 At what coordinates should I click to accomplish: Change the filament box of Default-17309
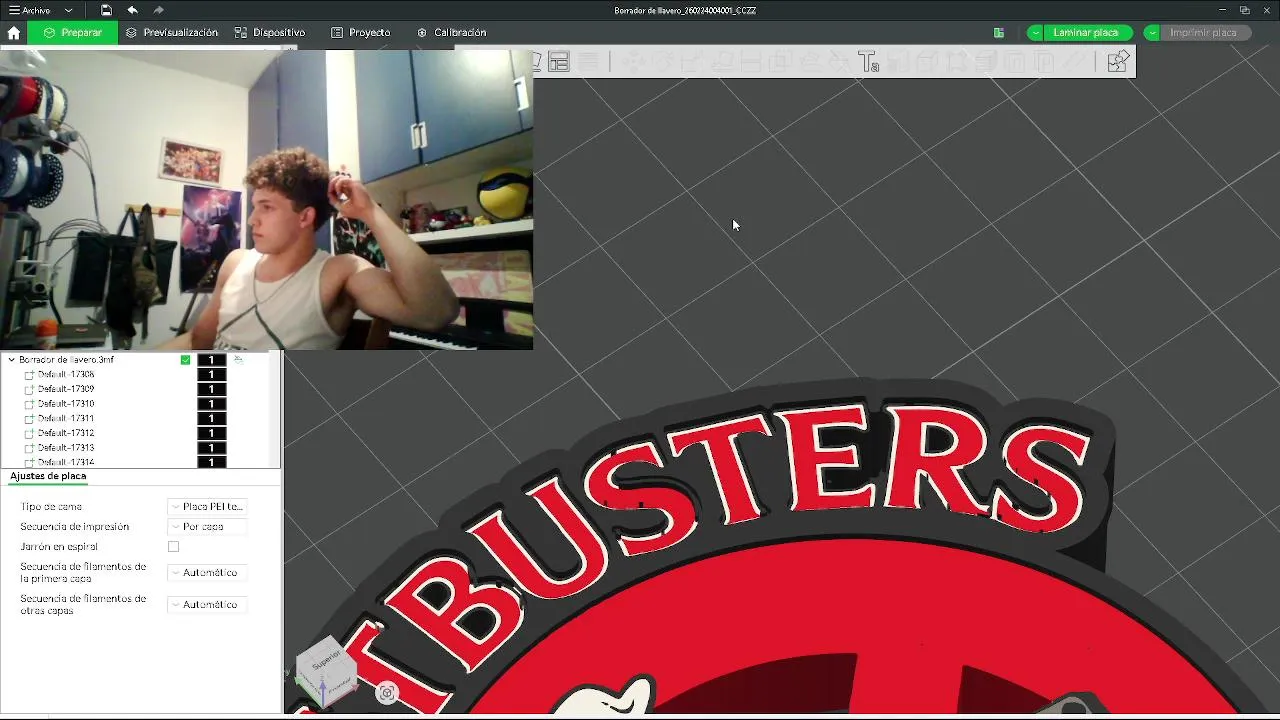(x=211, y=389)
